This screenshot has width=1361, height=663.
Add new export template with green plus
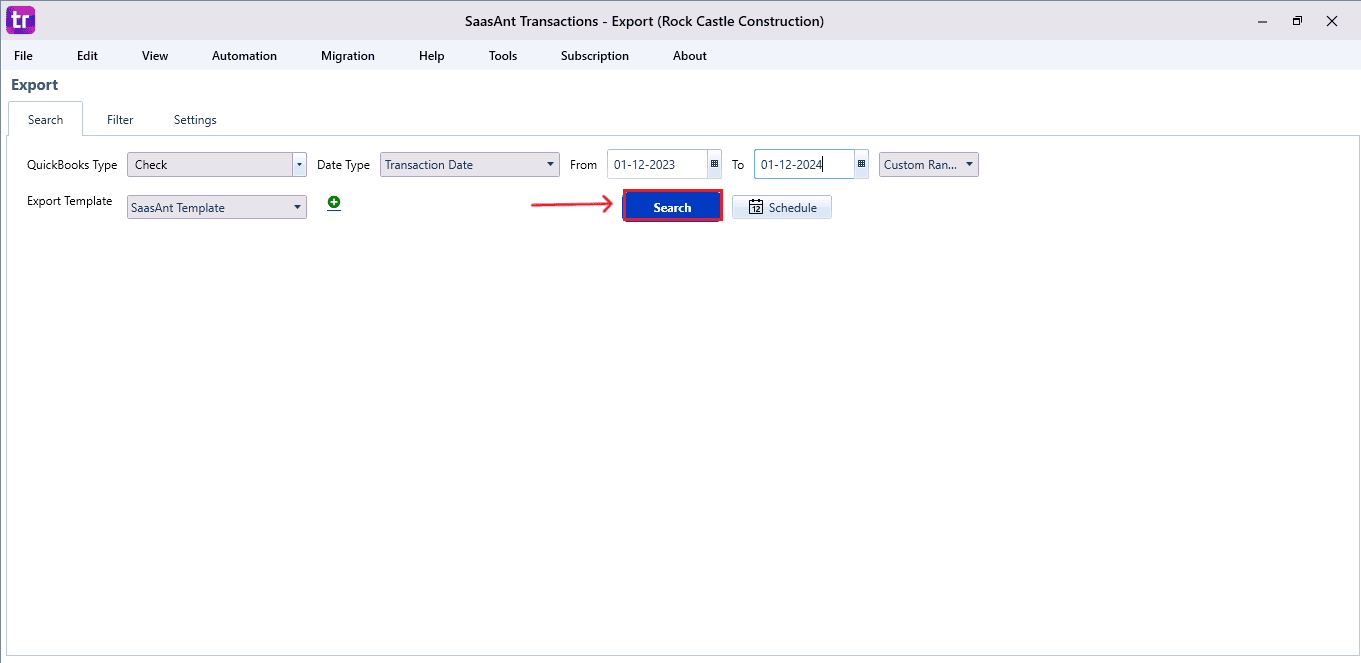[334, 203]
